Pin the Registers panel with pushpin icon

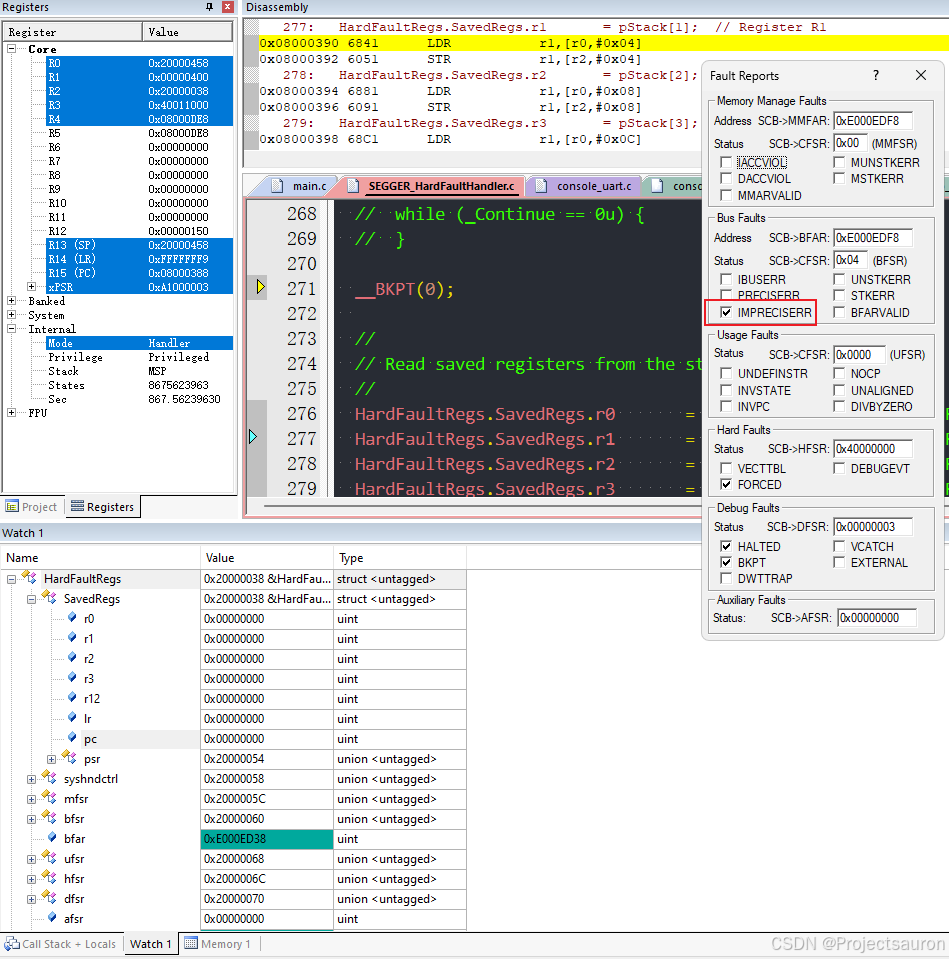tap(209, 7)
